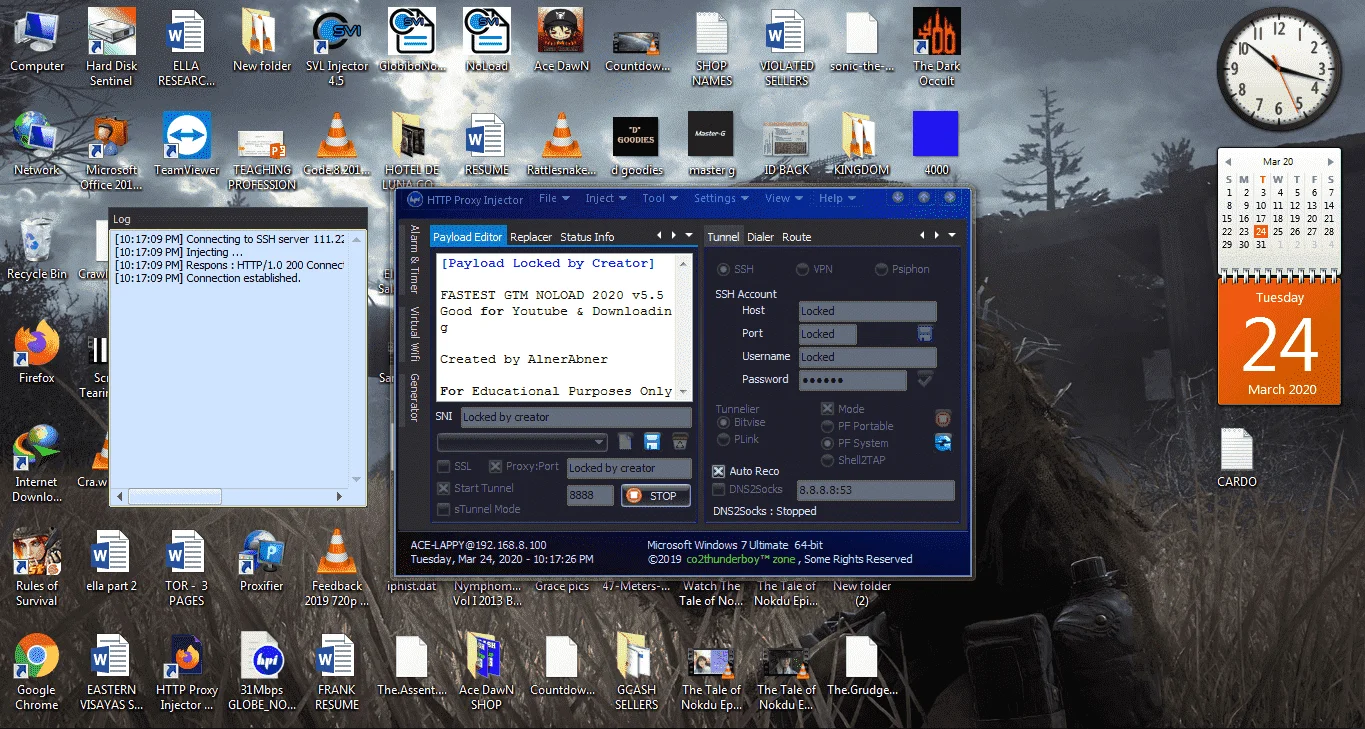Toggle the Auto Reco checkbox
The height and width of the screenshot is (729, 1365).
click(x=718, y=471)
